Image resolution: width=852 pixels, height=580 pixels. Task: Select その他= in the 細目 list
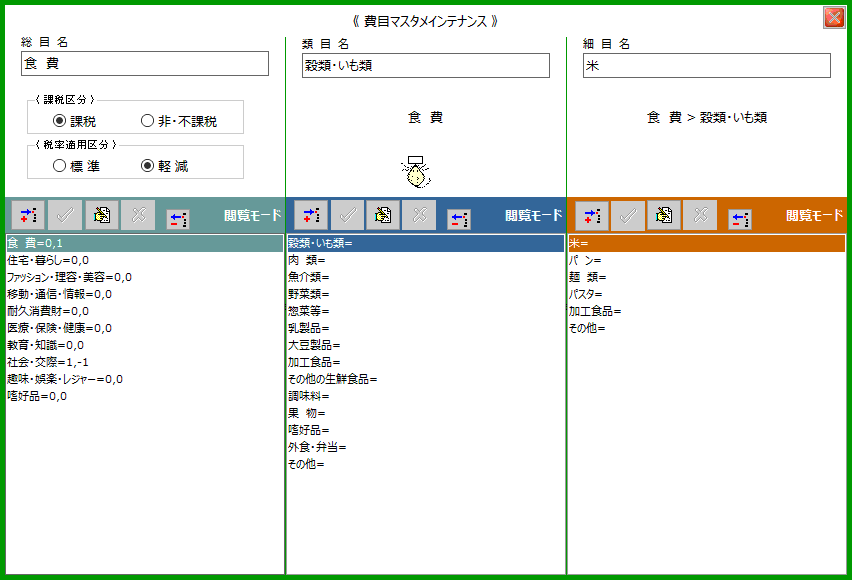click(707, 328)
